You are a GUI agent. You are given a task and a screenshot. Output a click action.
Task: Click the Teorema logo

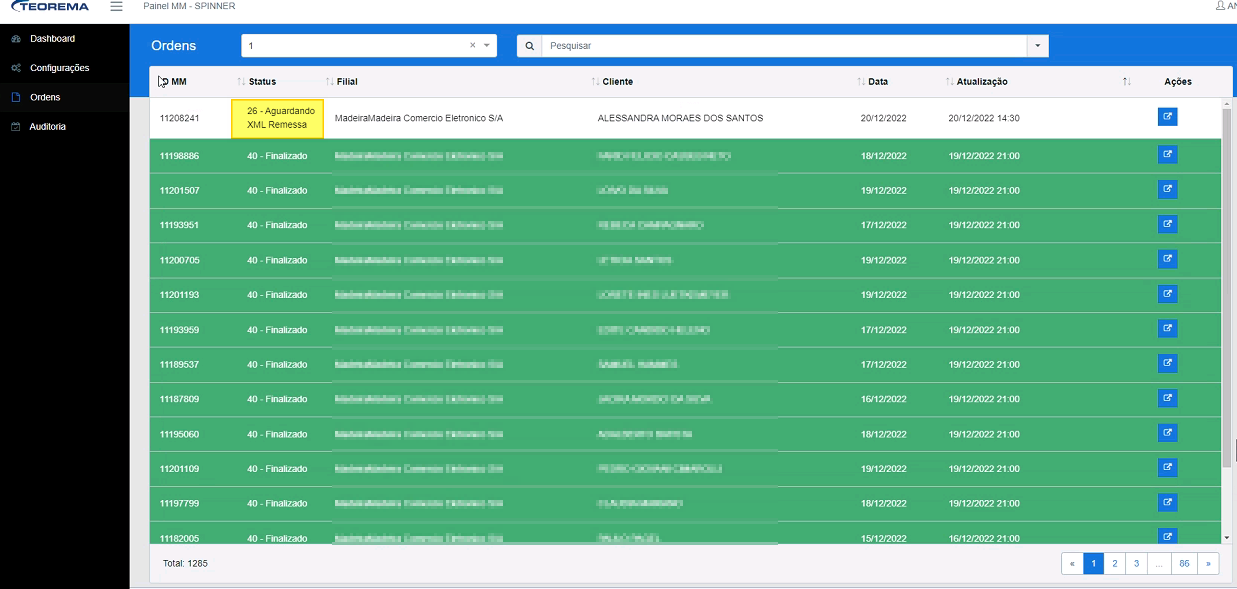coord(50,6)
